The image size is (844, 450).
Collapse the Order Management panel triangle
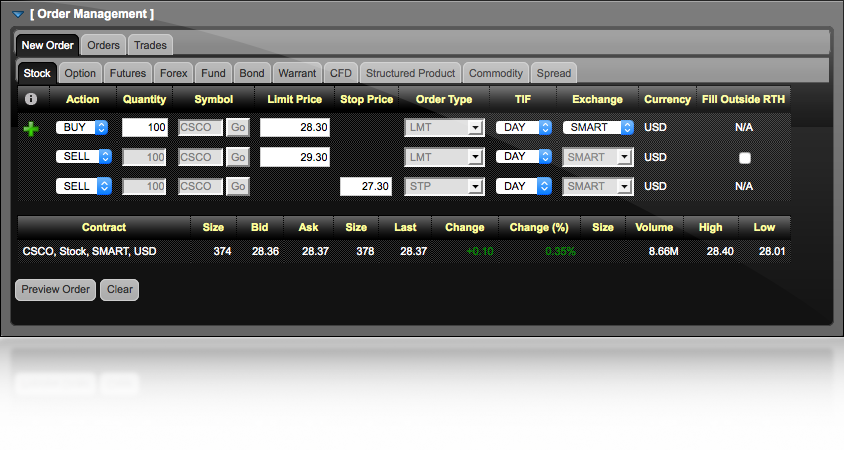click(18, 15)
